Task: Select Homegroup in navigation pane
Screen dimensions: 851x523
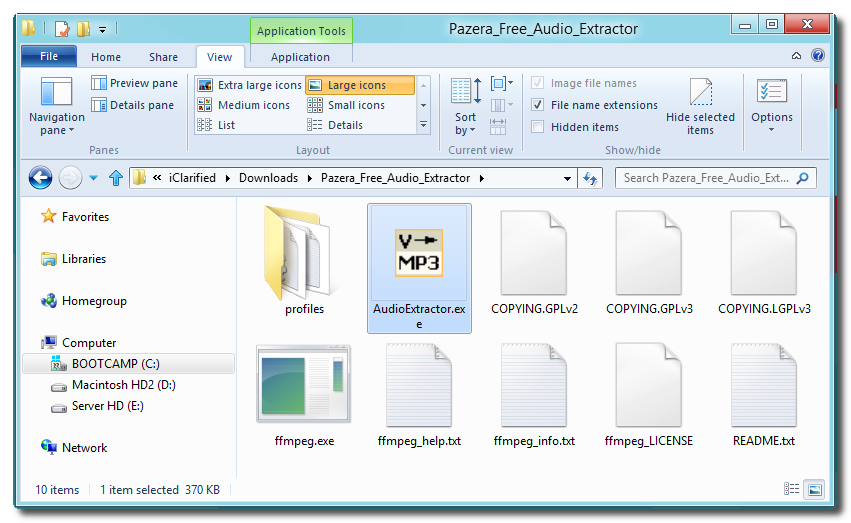Action: point(84,301)
